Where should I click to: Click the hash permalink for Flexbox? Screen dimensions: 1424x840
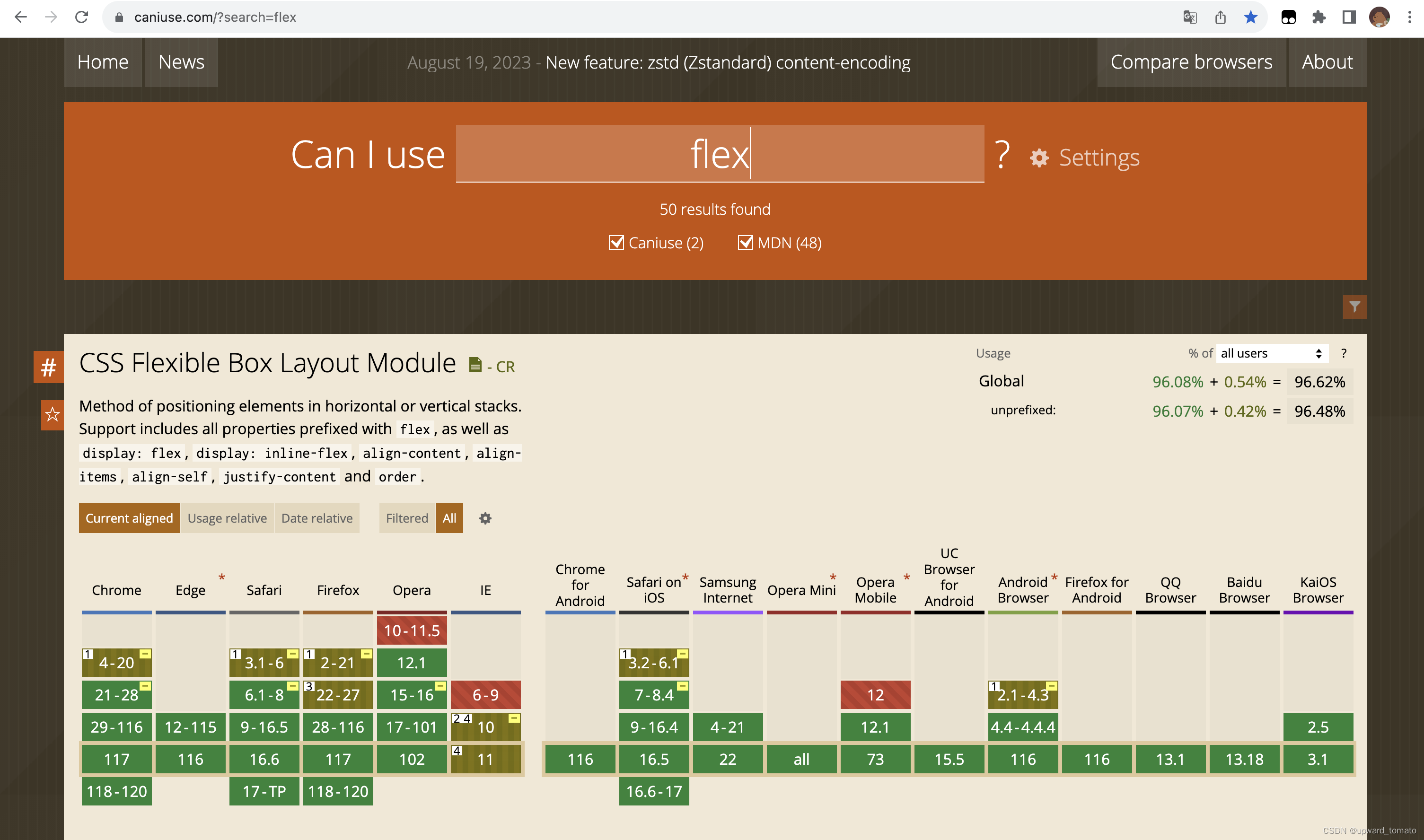click(49, 367)
